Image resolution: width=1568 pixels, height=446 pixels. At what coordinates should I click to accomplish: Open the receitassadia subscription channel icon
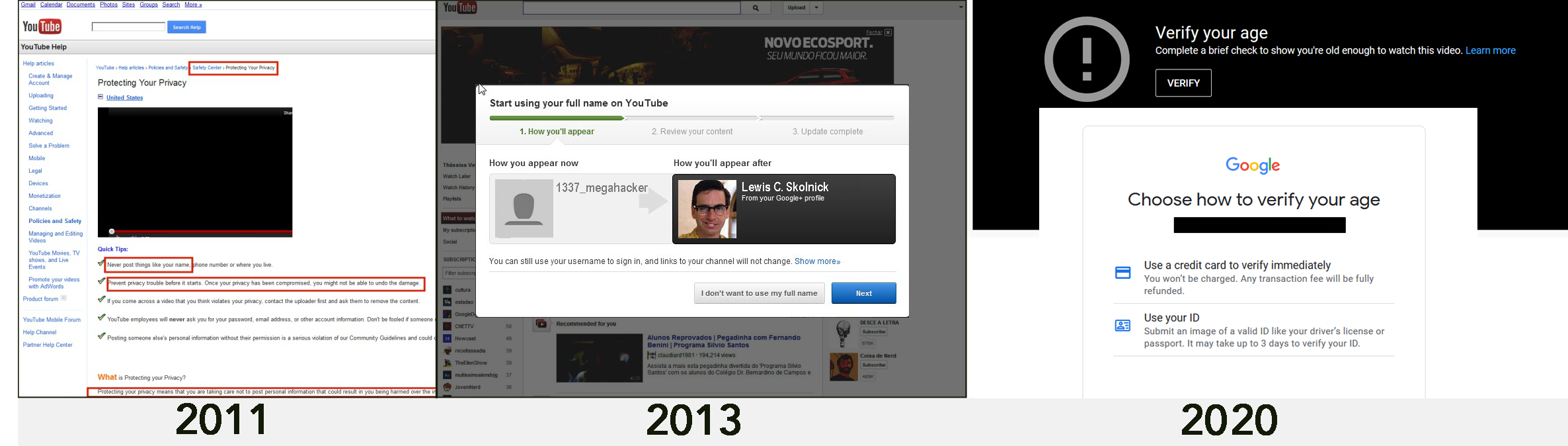448,351
